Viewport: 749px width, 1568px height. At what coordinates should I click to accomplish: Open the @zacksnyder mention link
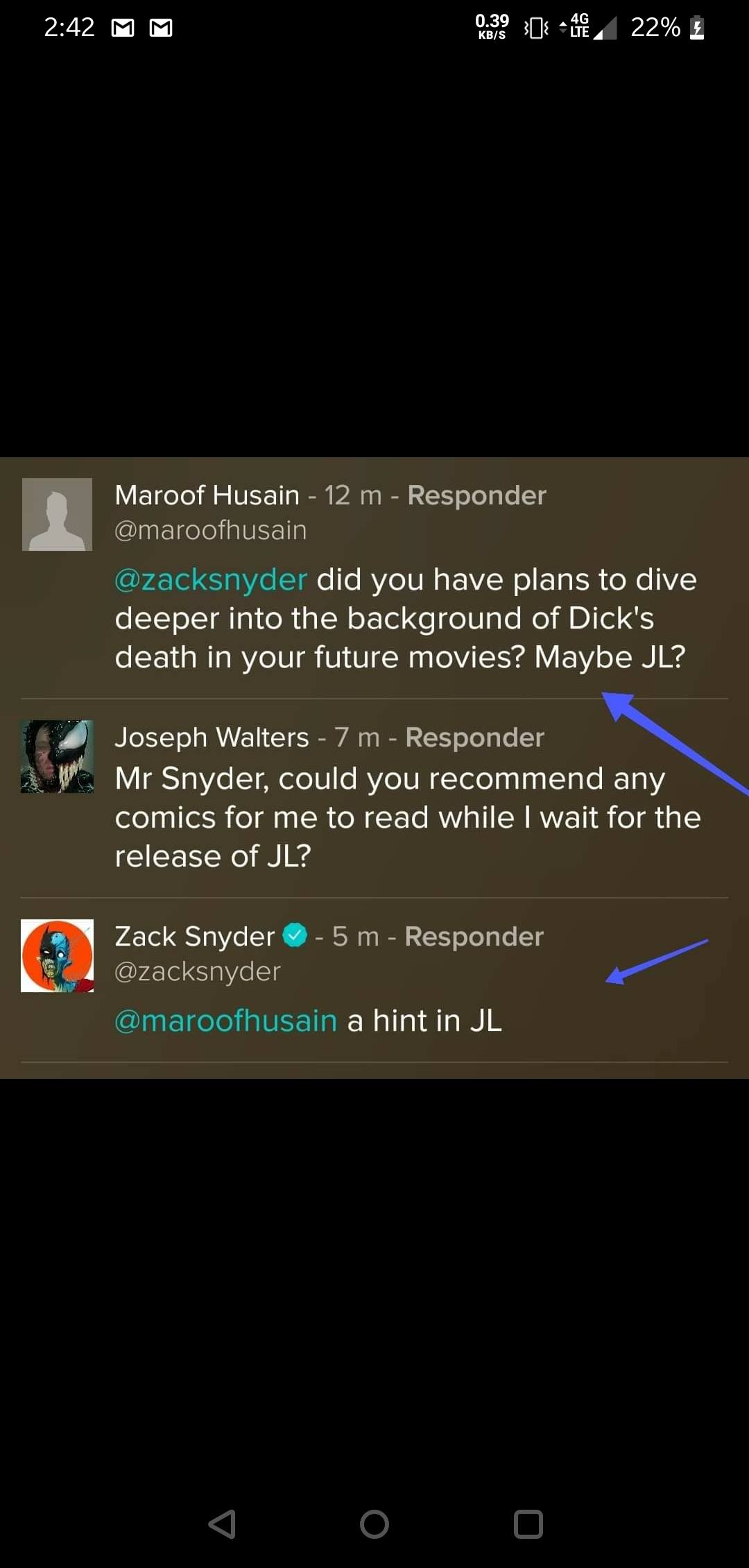pyautogui.click(x=211, y=579)
